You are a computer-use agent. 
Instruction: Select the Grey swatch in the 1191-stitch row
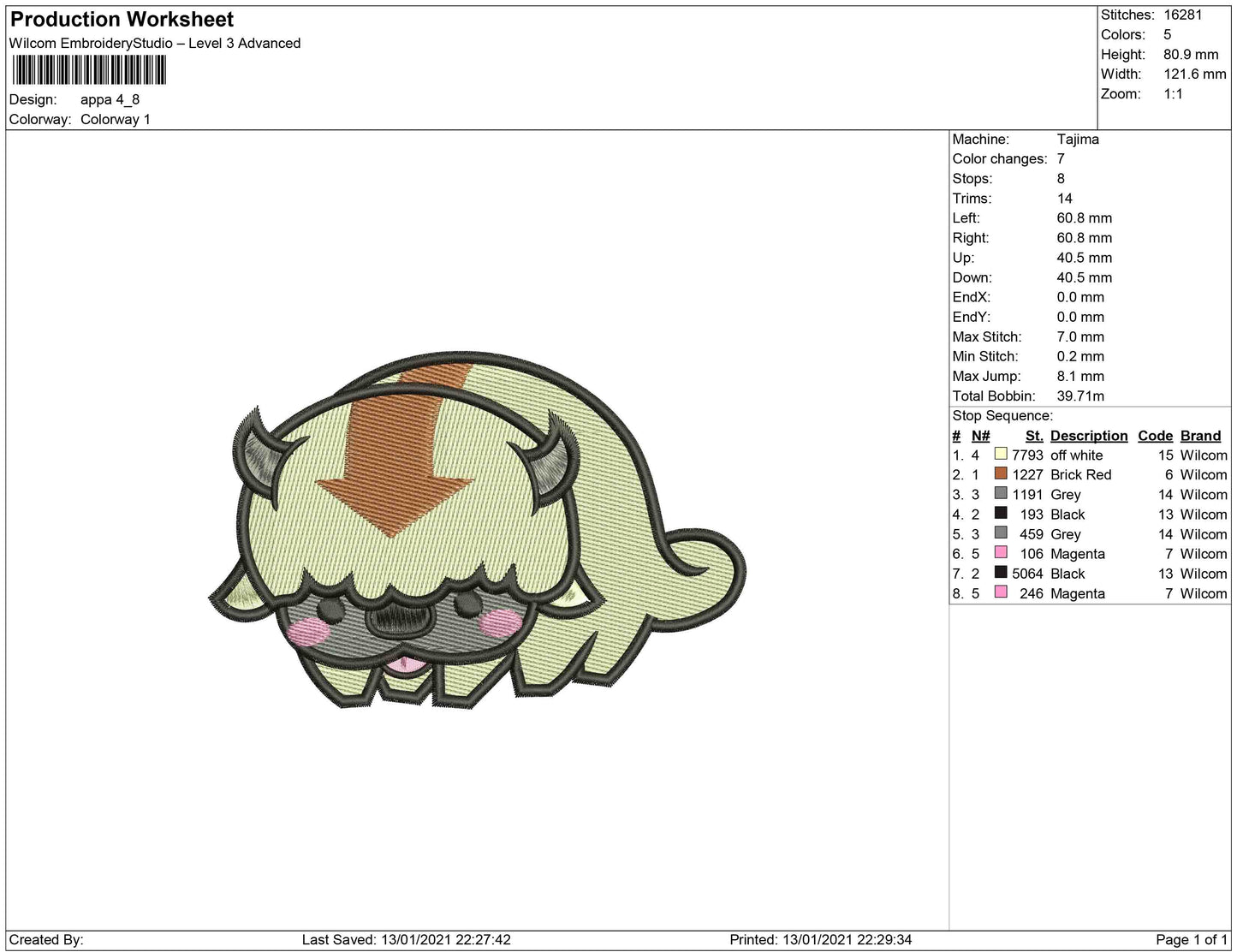click(x=1001, y=494)
